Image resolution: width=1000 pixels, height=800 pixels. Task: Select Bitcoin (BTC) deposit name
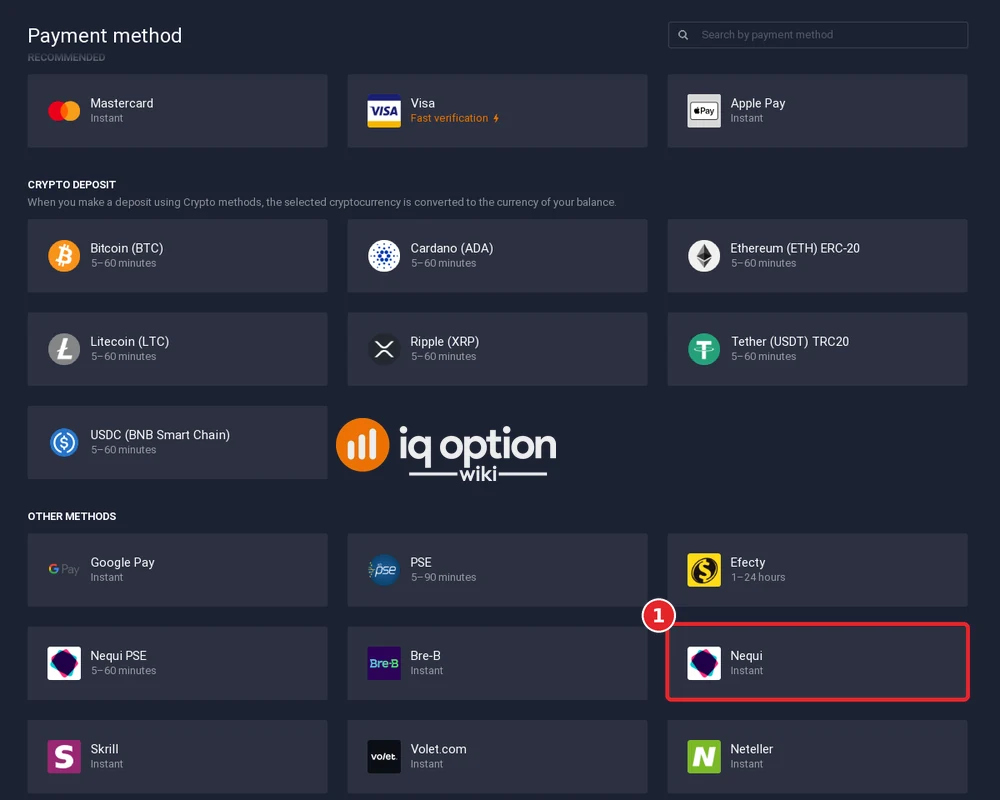click(127, 248)
